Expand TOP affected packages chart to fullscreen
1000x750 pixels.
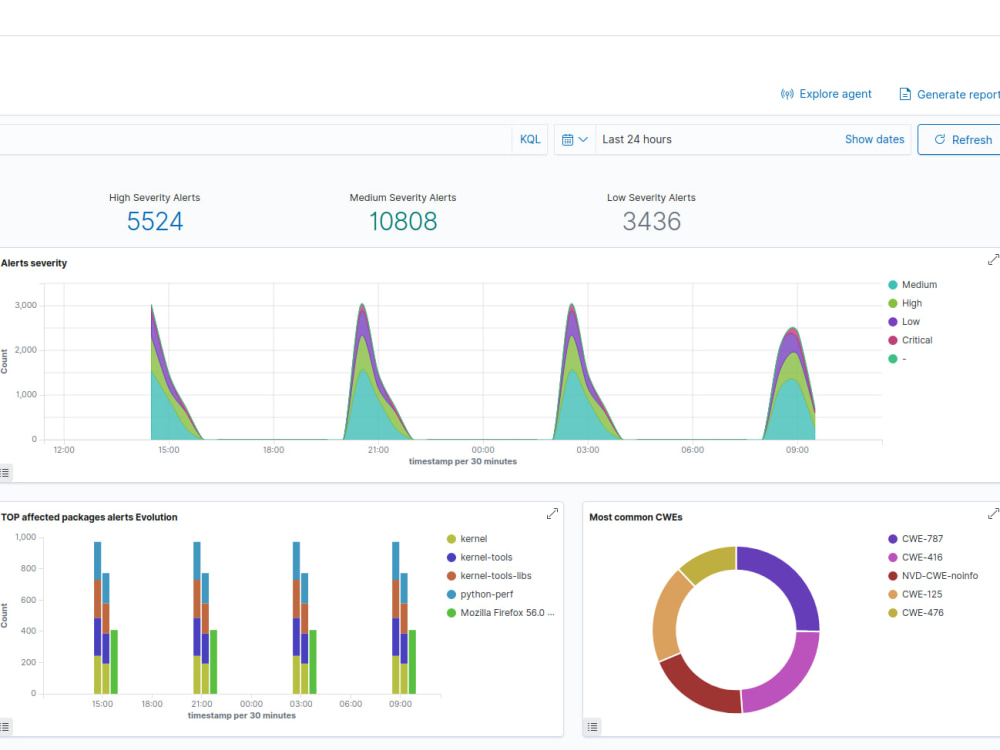click(552, 513)
